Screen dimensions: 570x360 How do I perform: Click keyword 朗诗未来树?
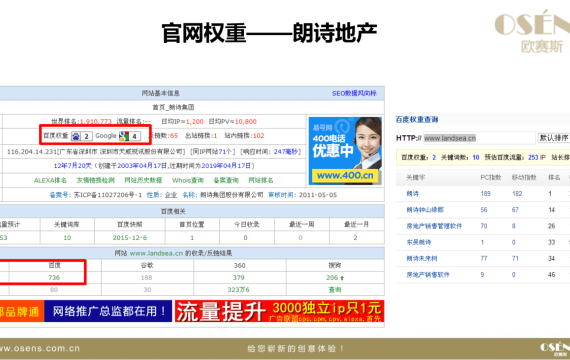coord(422,259)
